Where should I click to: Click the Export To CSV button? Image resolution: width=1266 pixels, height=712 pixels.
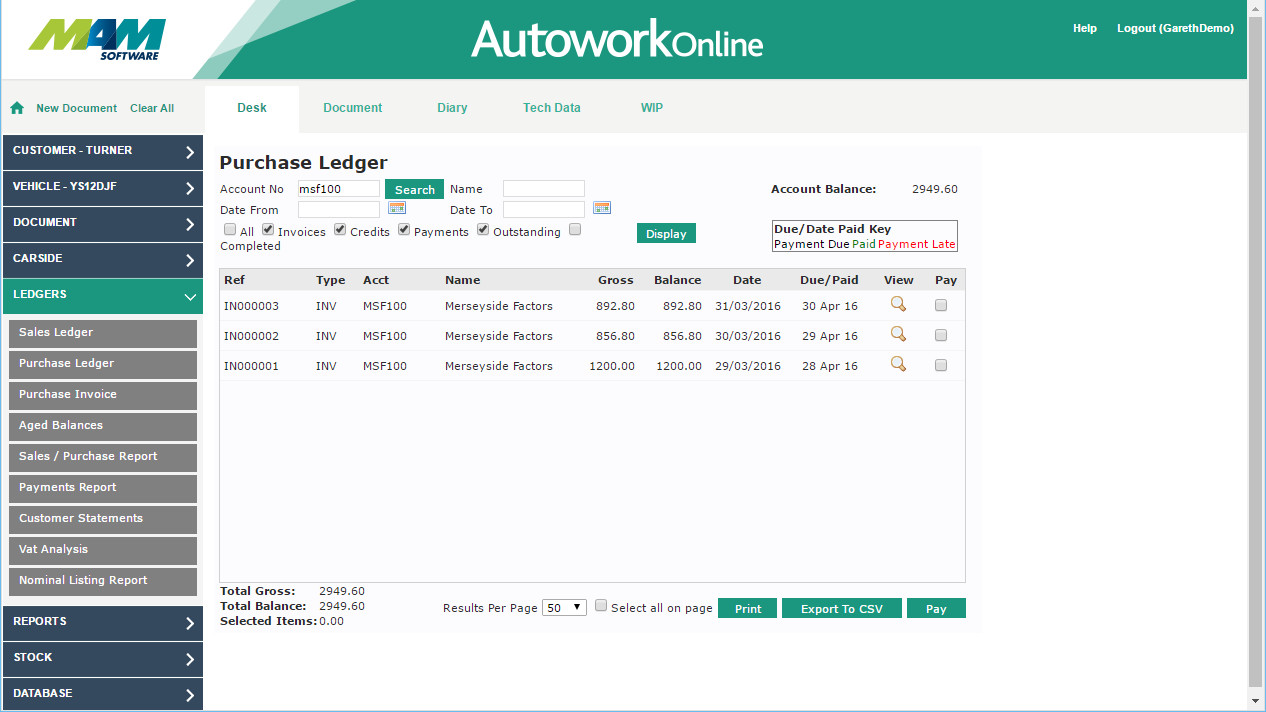(841, 609)
